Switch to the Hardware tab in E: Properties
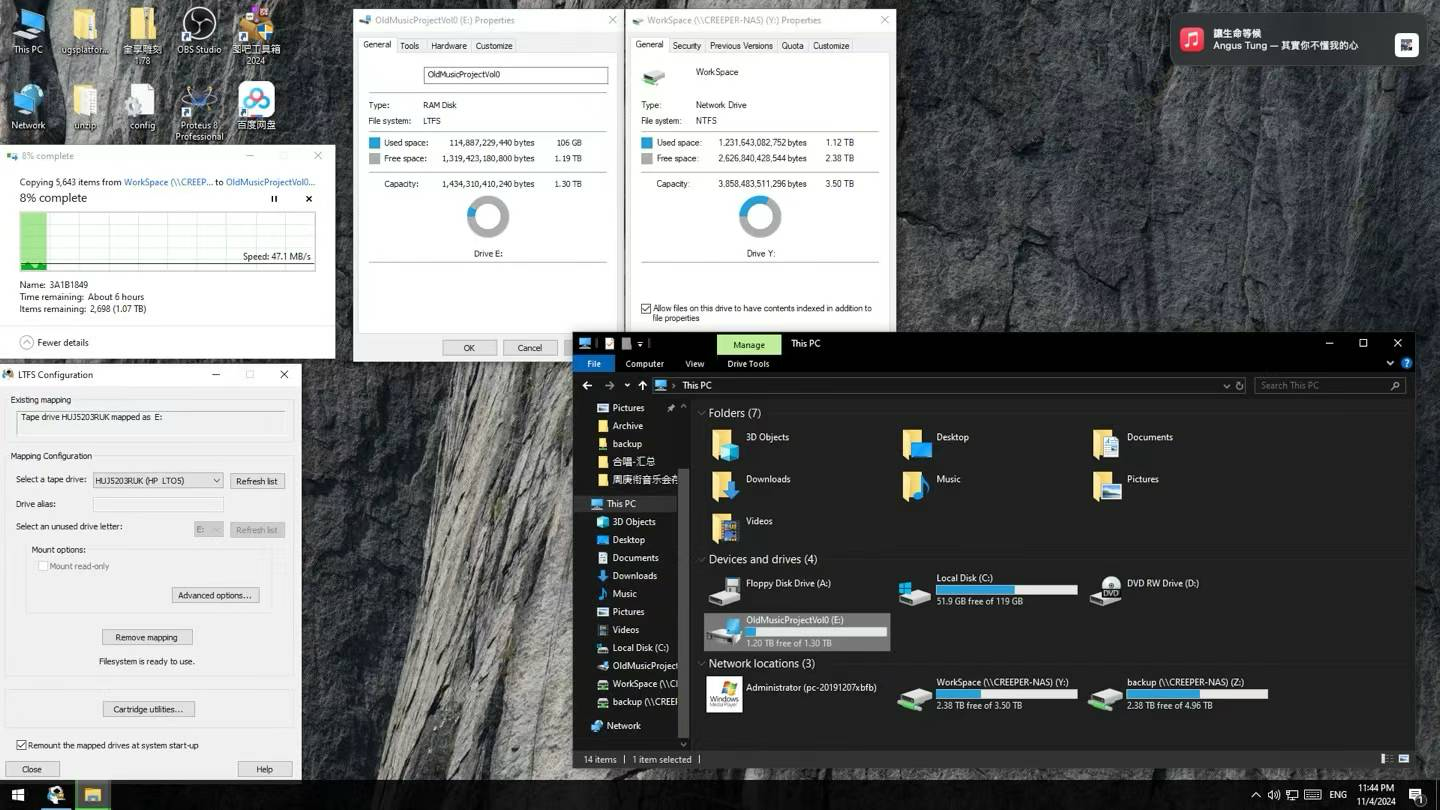 [448, 46]
